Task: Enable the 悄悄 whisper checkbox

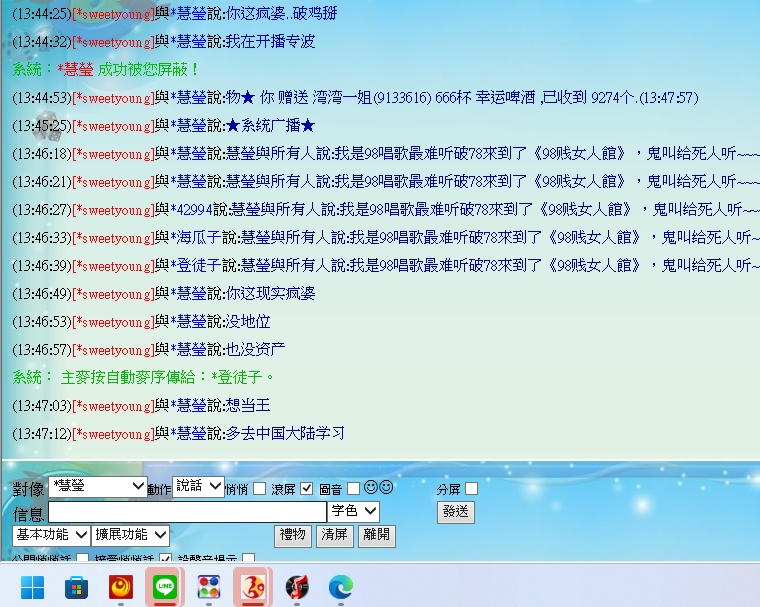Action: click(x=260, y=489)
